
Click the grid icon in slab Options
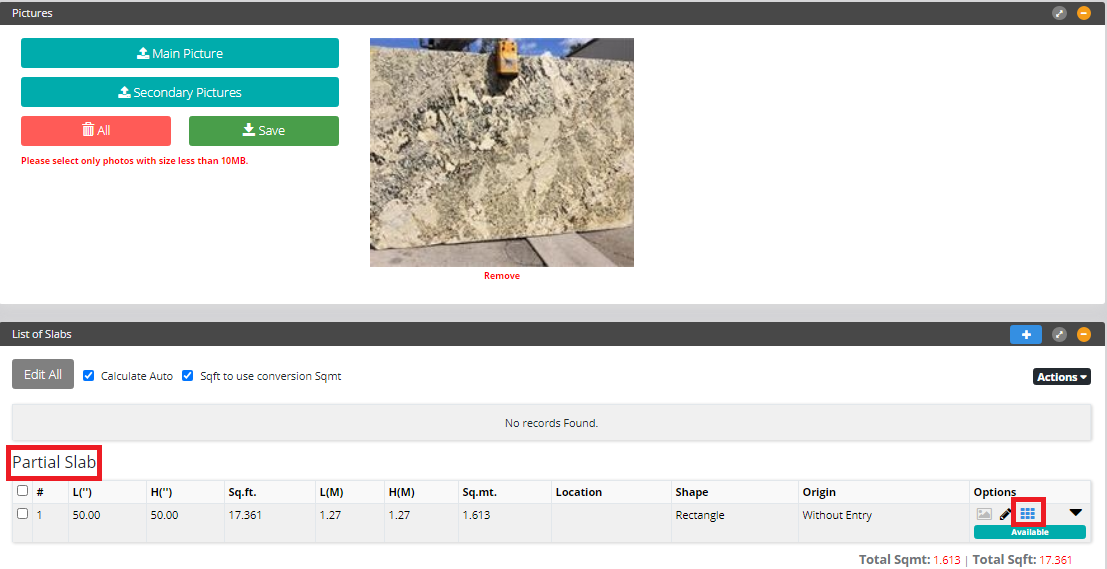pos(1027,514)
